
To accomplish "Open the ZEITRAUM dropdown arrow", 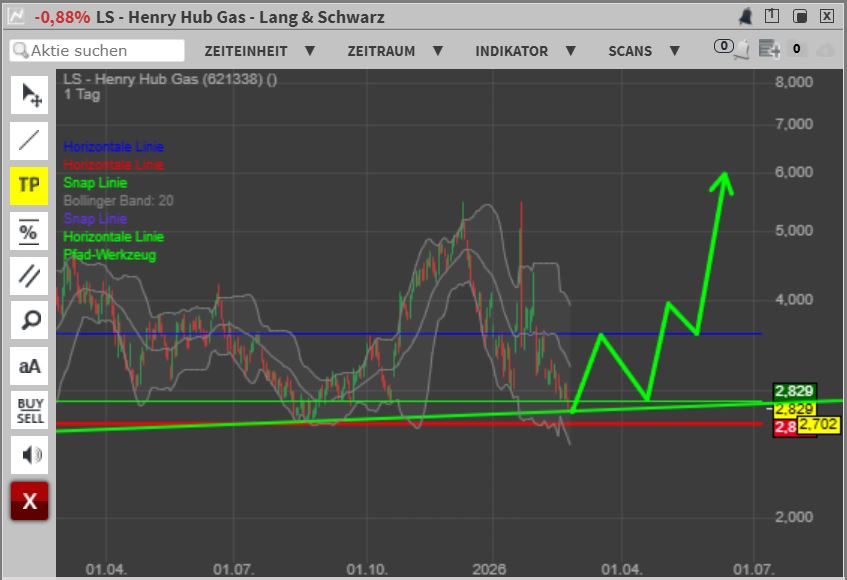I will (x=438, y=51).
